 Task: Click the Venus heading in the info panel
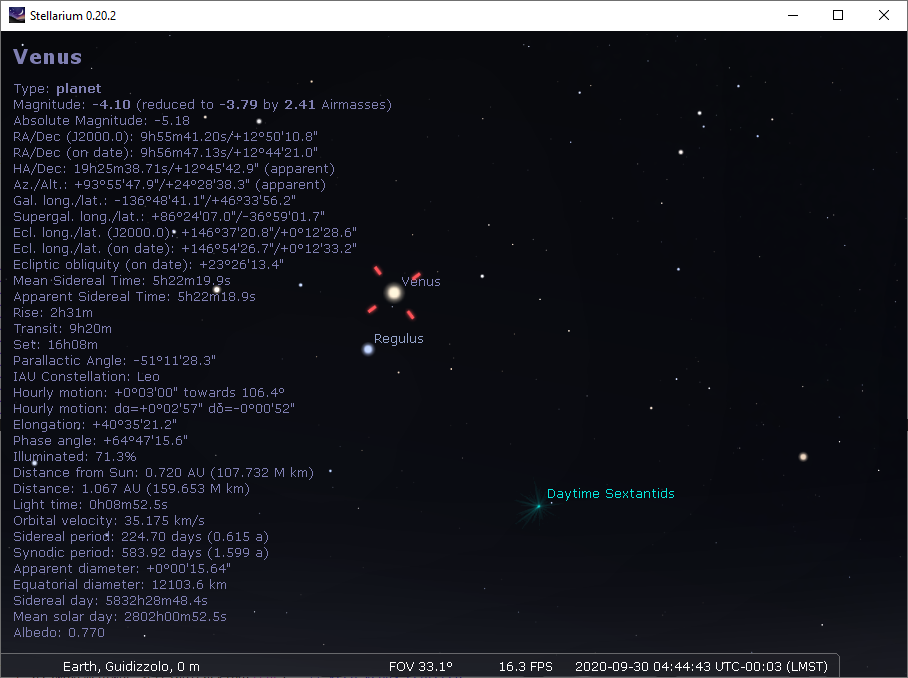click(x=48, y=57)
